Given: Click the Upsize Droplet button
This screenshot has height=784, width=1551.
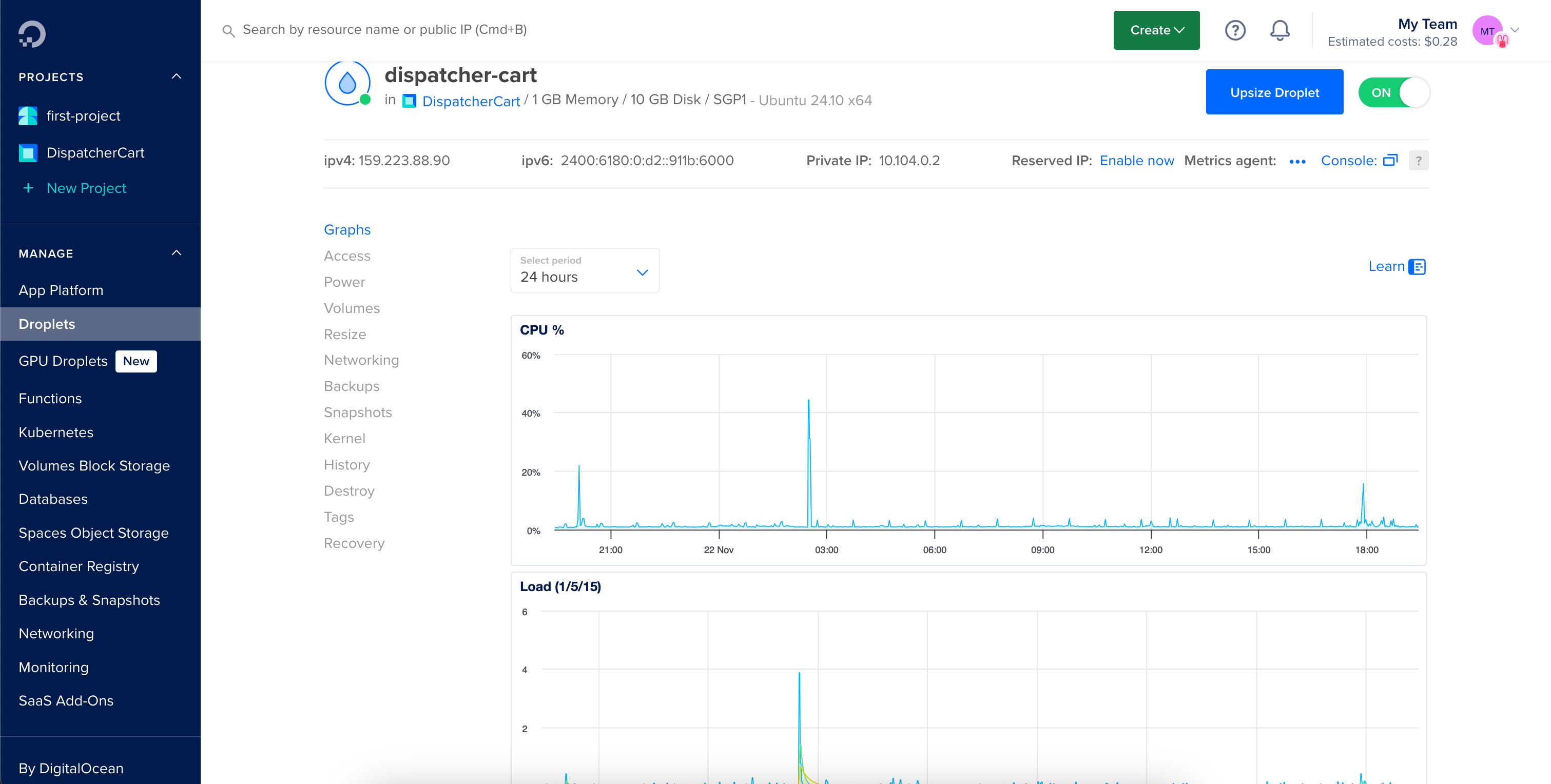Looking at the screenshot, I should 1274,92.
